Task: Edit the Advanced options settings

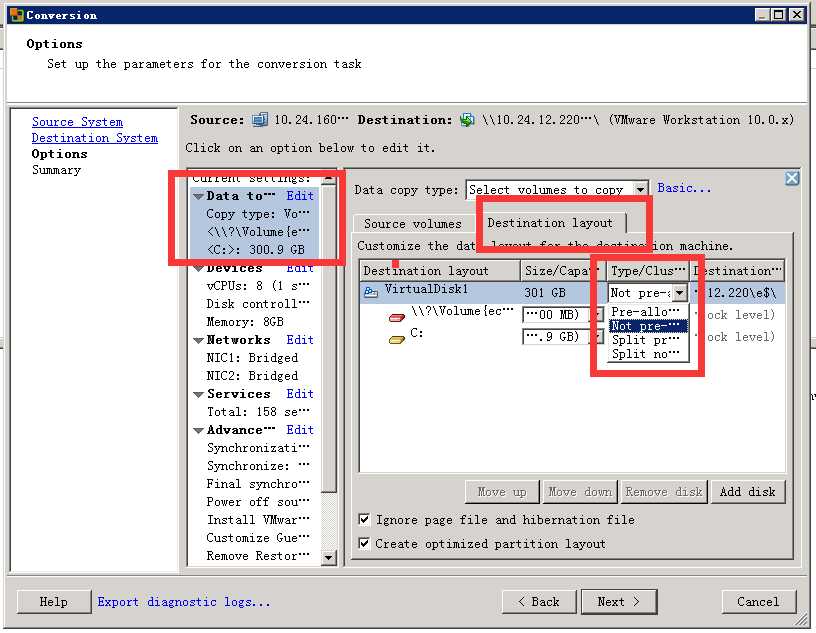Action: [300, 430]
